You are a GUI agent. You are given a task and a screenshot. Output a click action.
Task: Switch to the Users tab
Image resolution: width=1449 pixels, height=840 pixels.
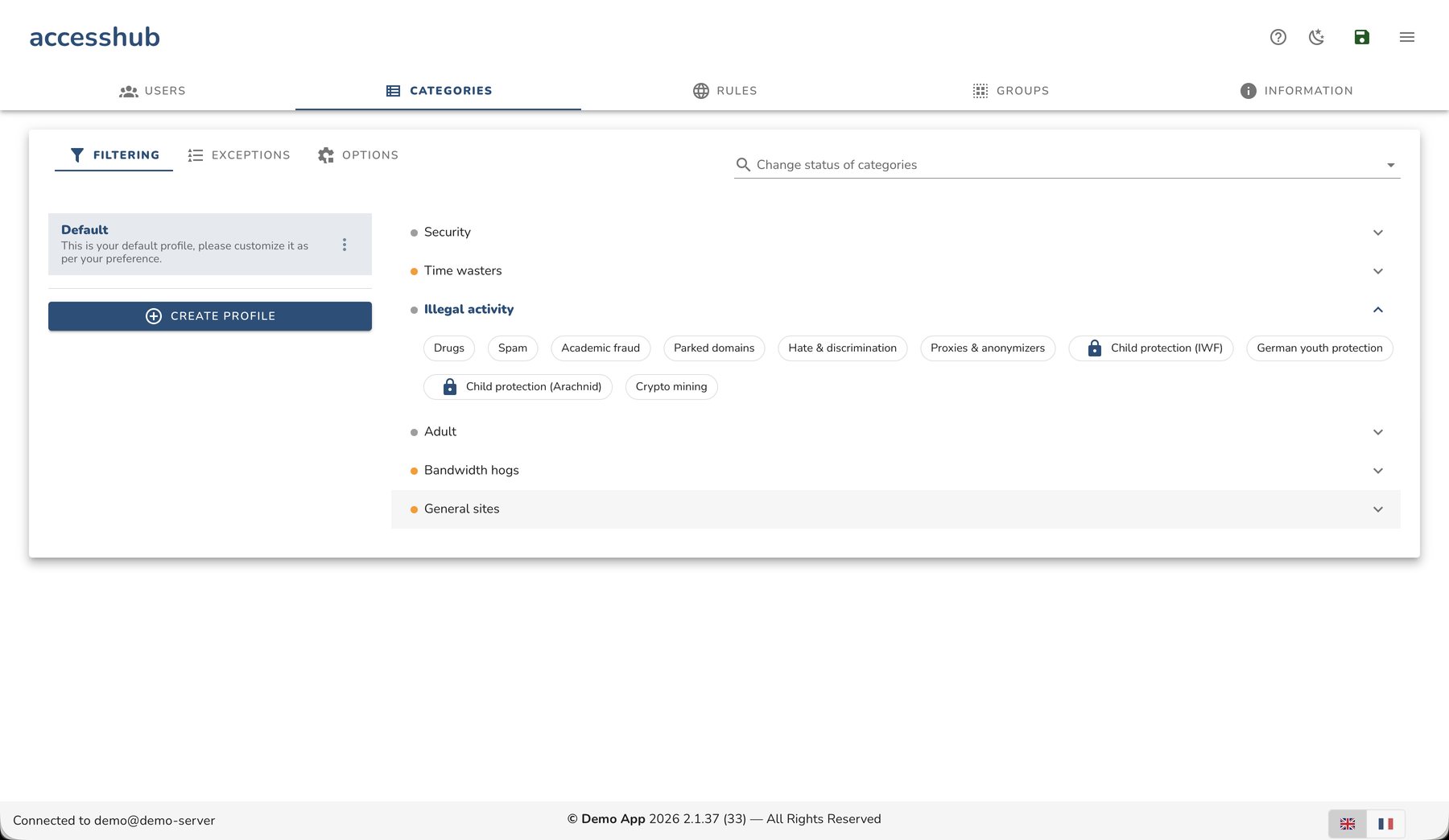[152, 91]
